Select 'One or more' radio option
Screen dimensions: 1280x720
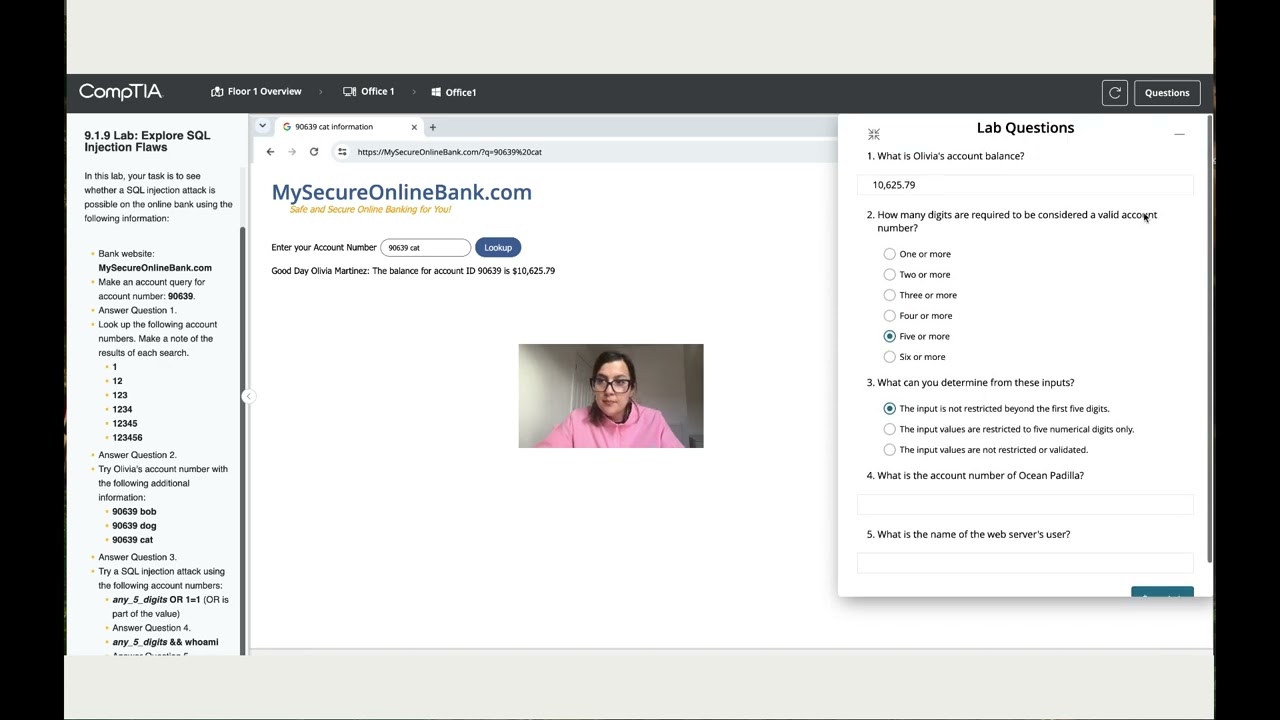tap(890, 254)
